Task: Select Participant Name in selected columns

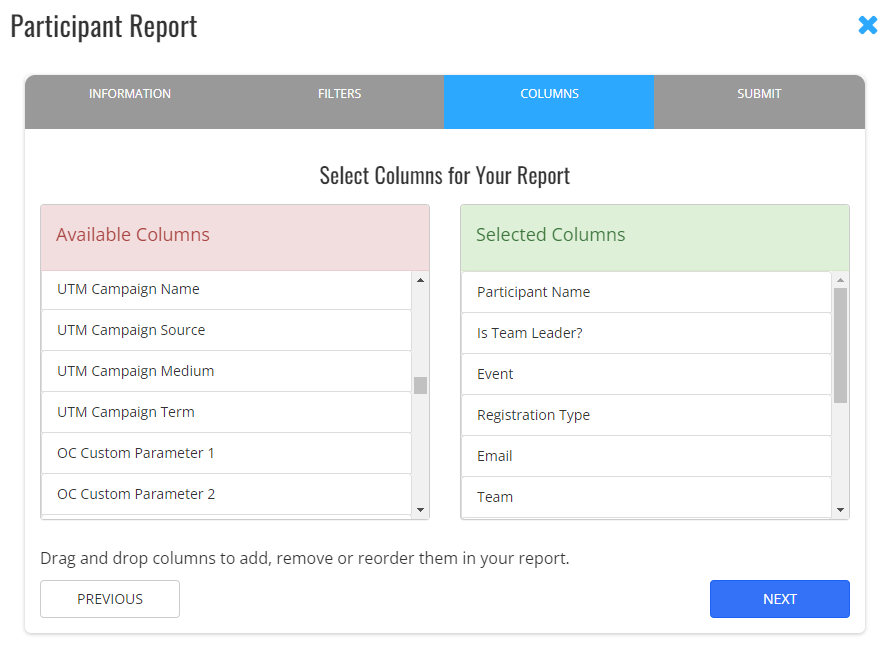Action: [646, 292]
